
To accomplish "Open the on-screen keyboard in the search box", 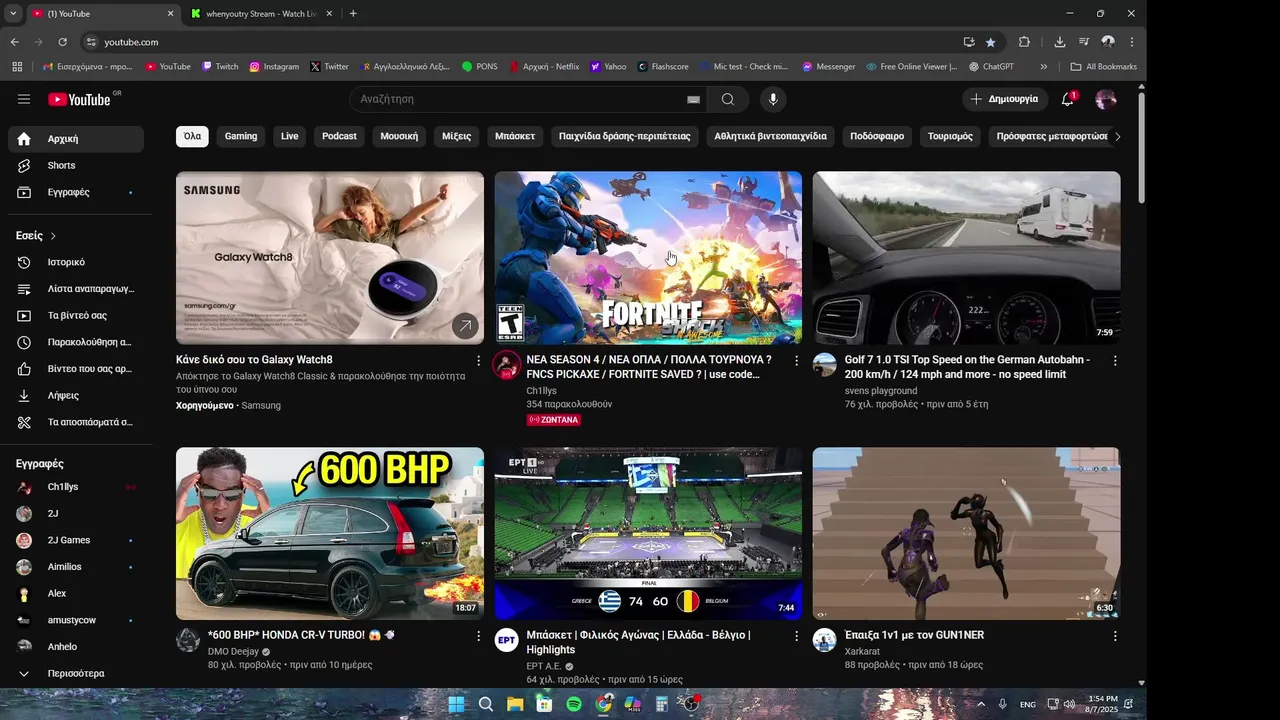I will pos(693,99).
